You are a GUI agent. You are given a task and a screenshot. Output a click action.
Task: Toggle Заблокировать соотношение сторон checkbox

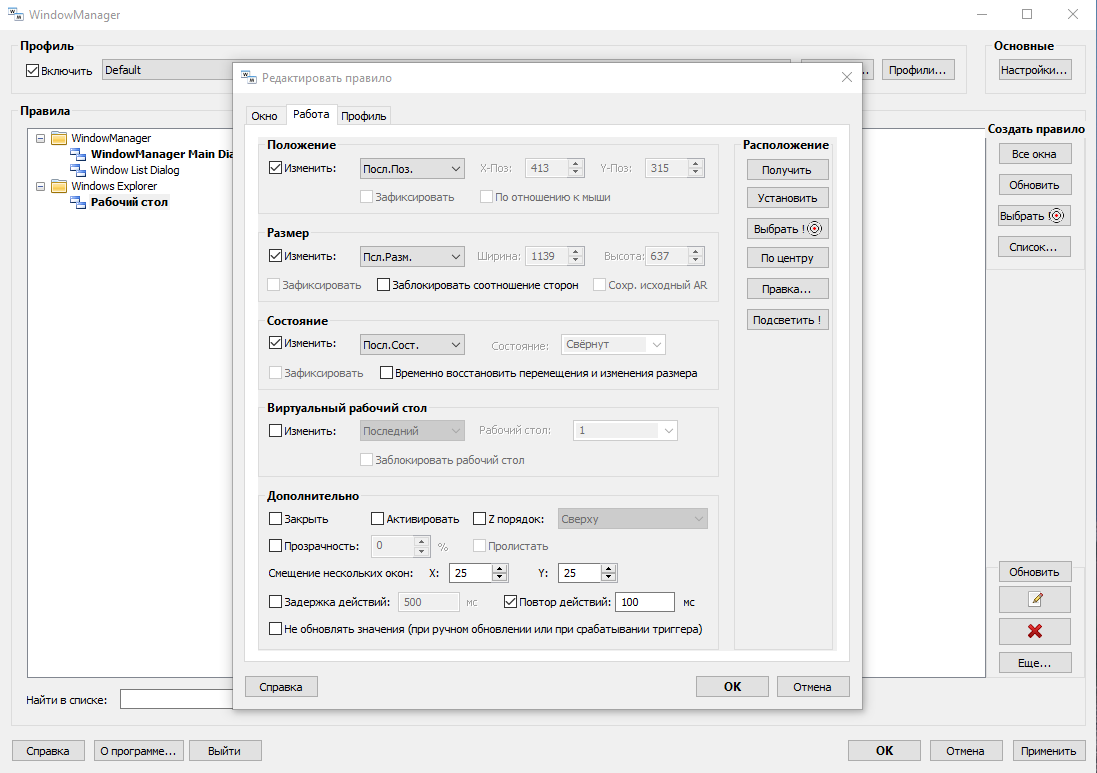[383, 285]
